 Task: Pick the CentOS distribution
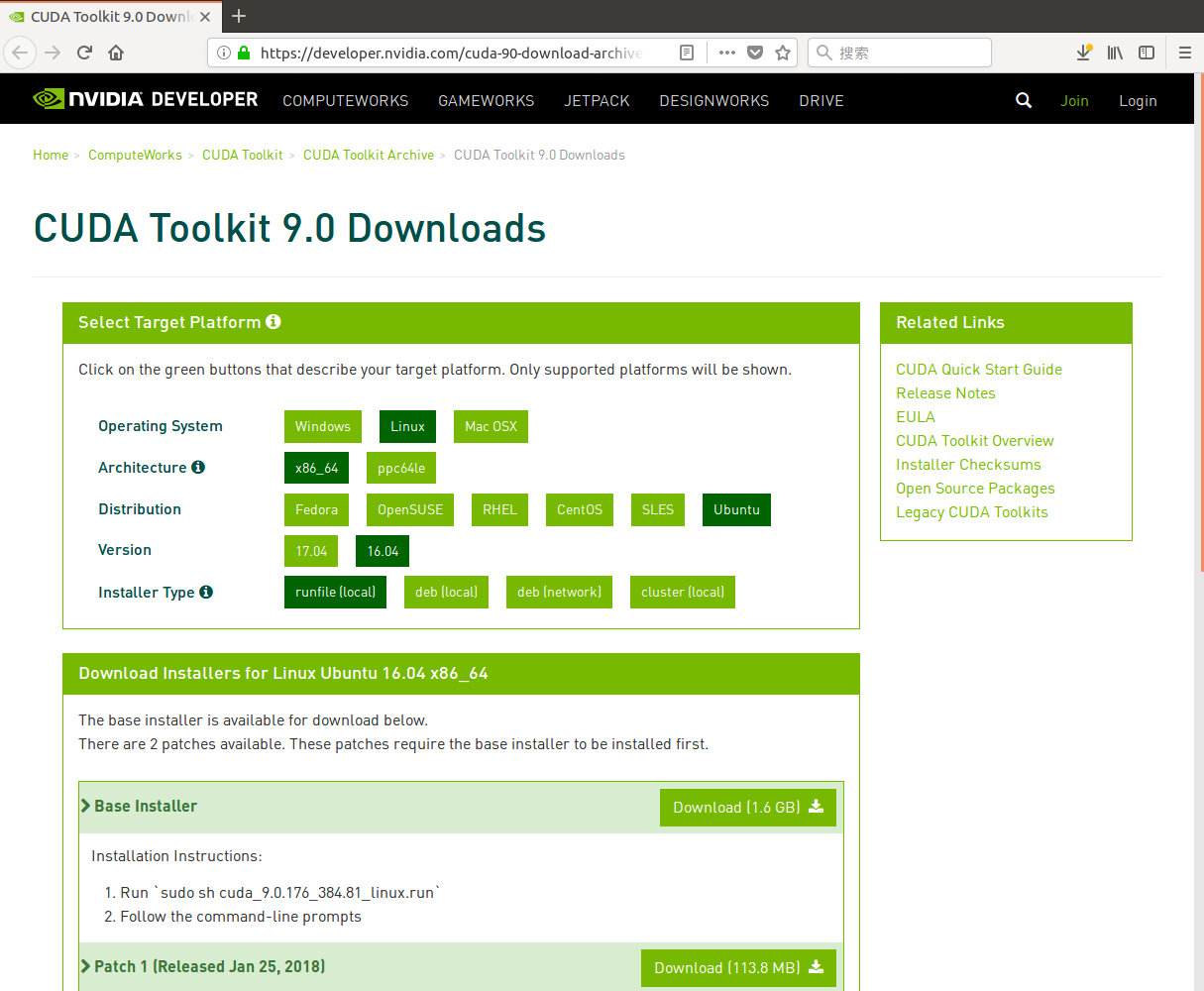[x=580, y=509]
